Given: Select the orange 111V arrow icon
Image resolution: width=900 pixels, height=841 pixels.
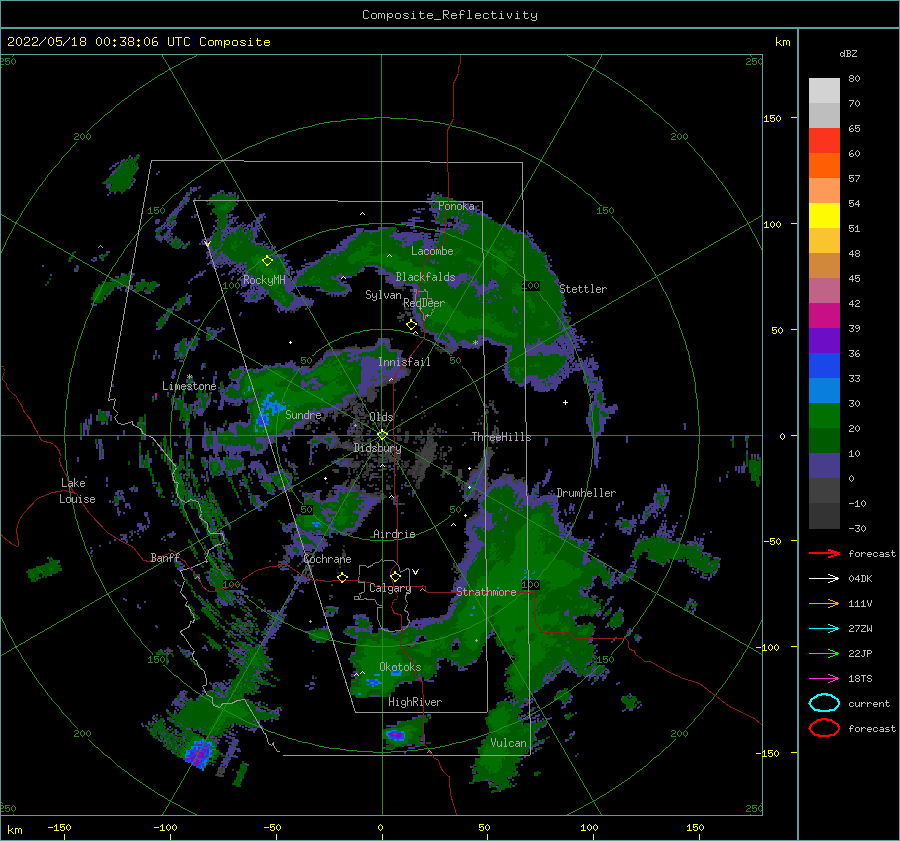Looking at the screenshot, I should pyautogui.click(x=824, y=603).
